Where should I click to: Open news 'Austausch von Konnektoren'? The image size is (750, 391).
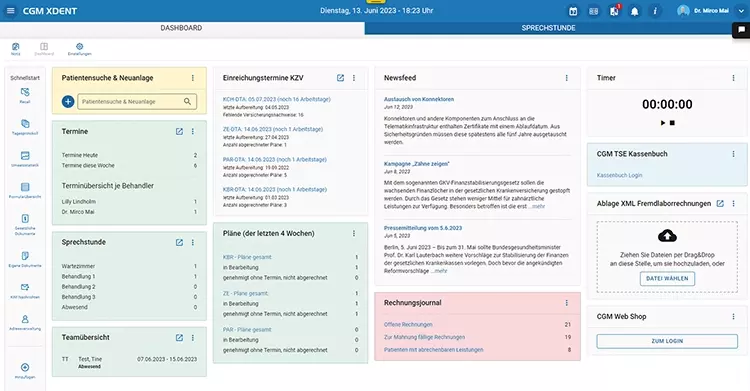[419, 99]
